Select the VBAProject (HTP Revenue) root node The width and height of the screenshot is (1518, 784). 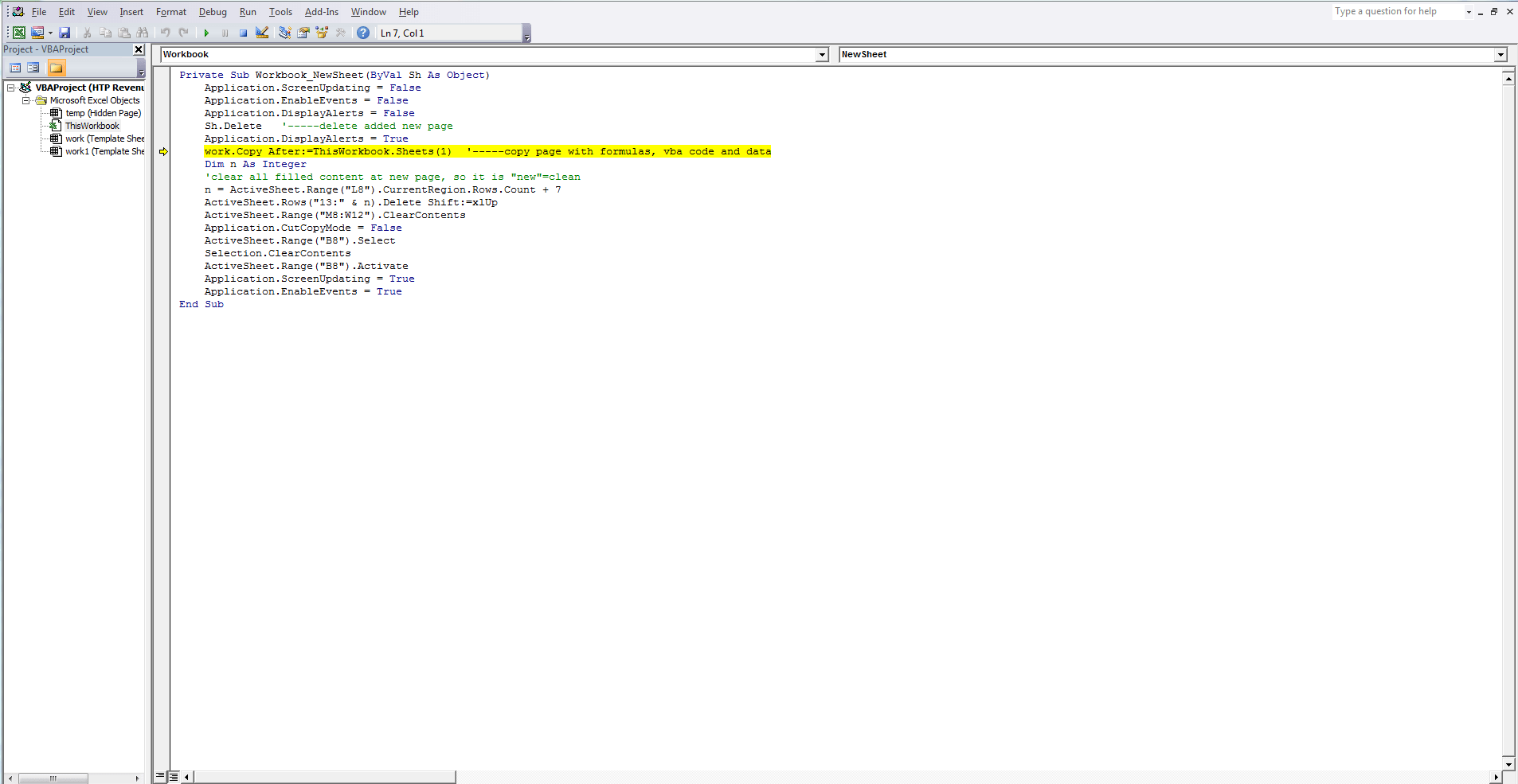pyautogui.click(x=90, y=88)
